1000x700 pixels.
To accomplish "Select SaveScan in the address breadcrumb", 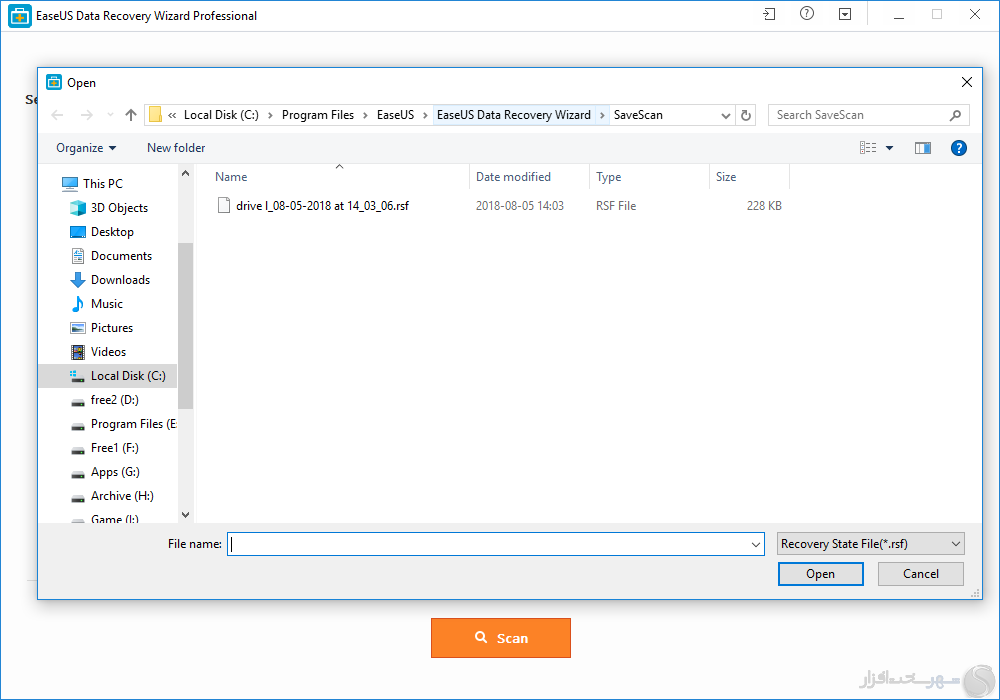I will click(x=638, y=115).
